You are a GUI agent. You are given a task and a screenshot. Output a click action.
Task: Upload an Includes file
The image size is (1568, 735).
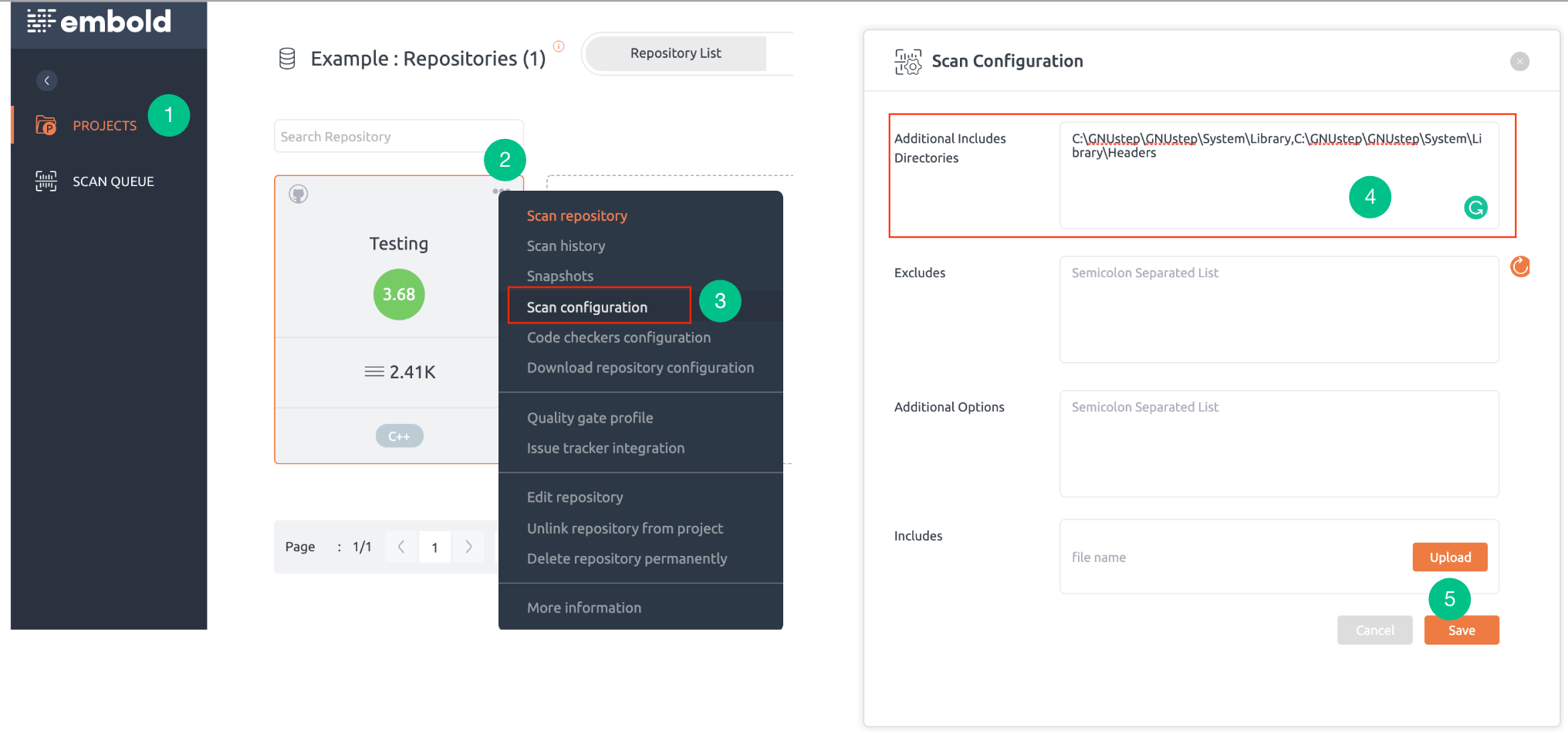pyautogui.click(x=1449, y=557)
